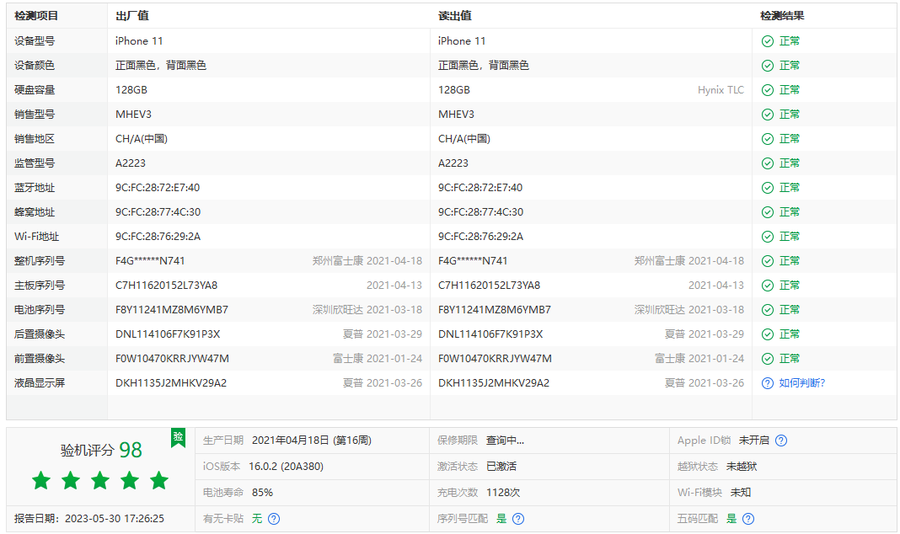Click the question icon next to 如何判断?

pos(767,383)
